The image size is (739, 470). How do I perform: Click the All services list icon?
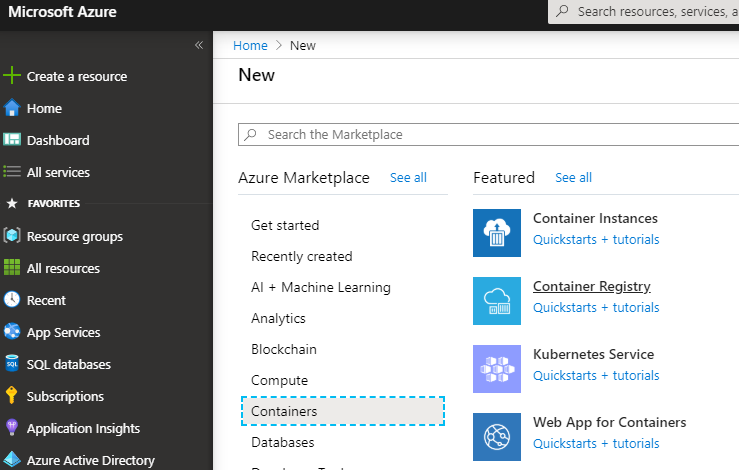[12, 172]
